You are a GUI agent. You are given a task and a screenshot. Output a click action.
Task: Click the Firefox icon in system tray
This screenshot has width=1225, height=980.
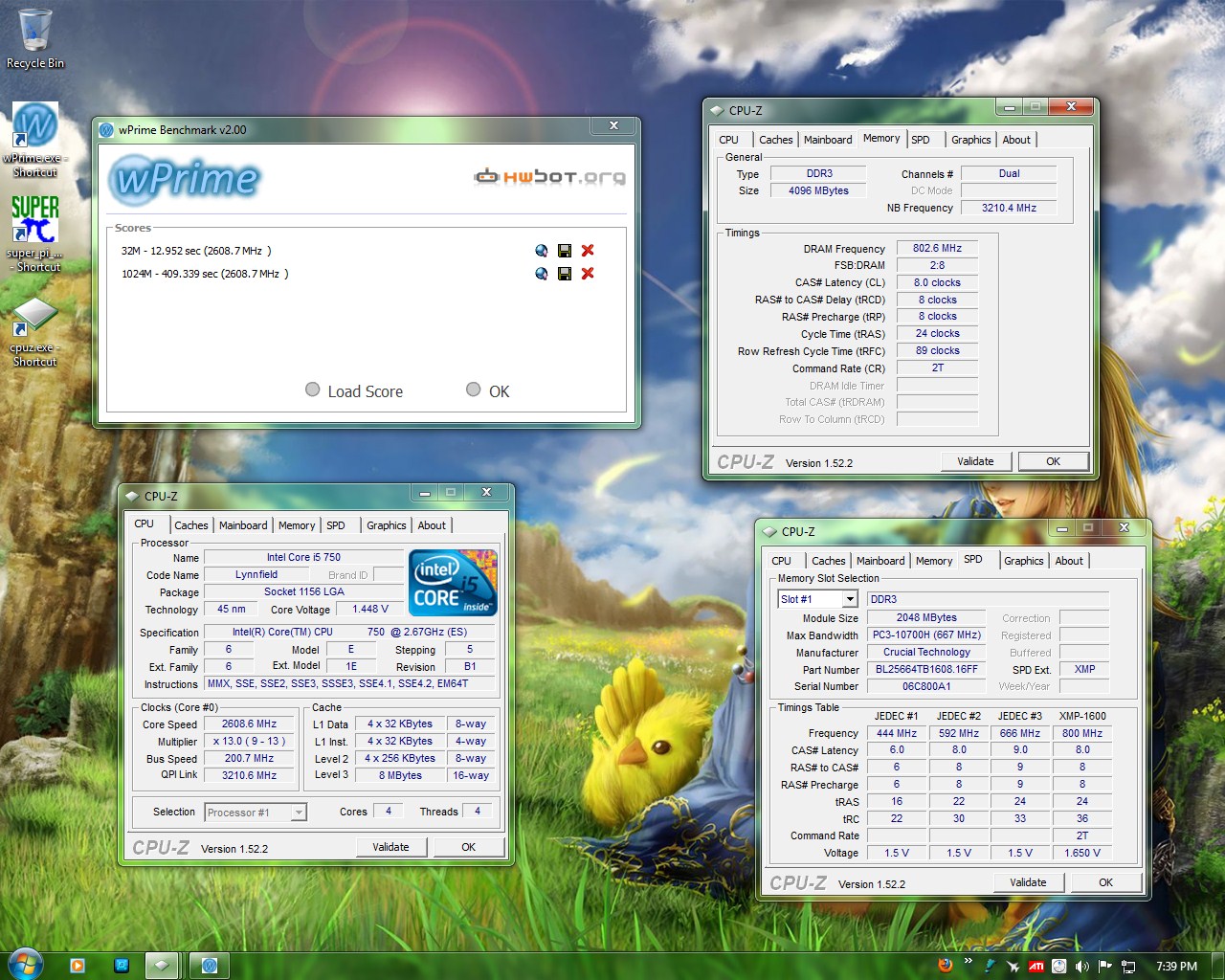[946, 966]
